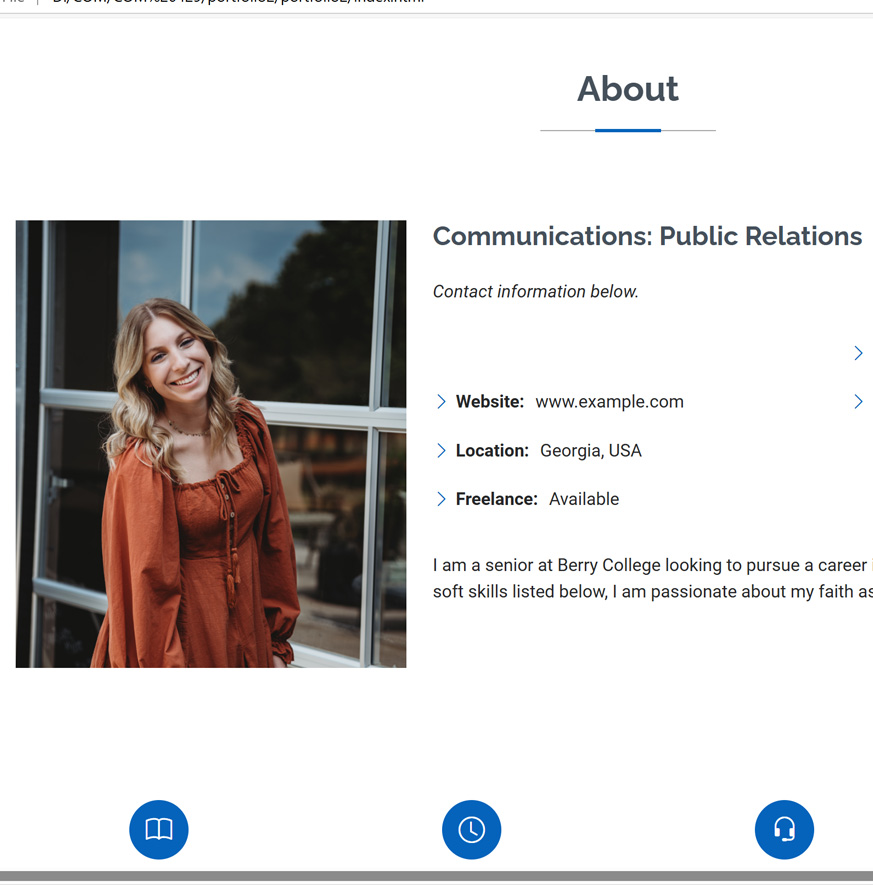Click the headset support icon circle
Image resolution: width=873 pixels, height=885 pixels.
tap(785, 830)
